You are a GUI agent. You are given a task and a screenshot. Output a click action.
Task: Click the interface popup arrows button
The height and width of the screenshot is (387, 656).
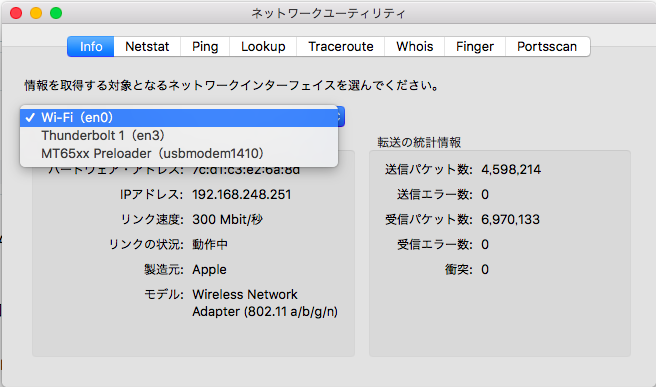click(341, 117)
